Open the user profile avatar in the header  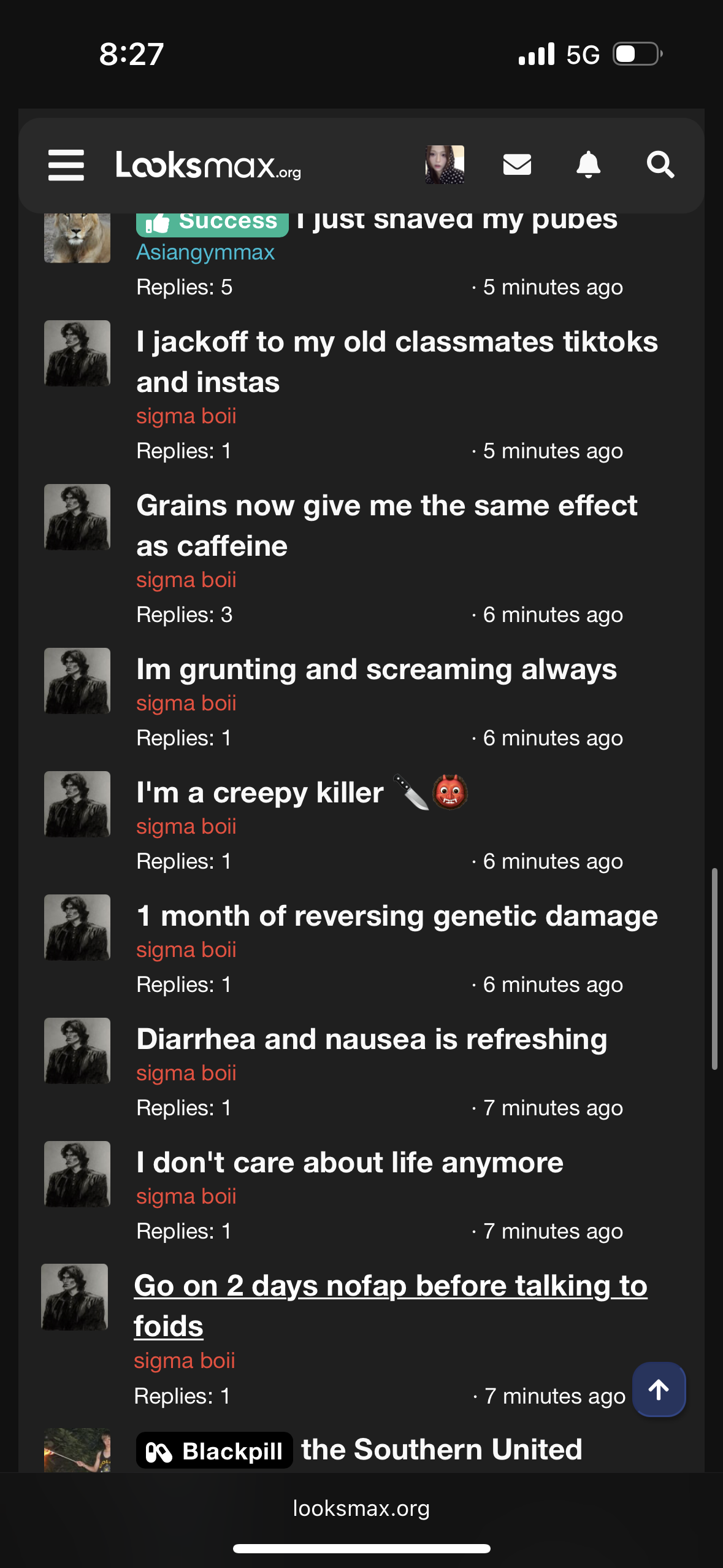(445, 164)
